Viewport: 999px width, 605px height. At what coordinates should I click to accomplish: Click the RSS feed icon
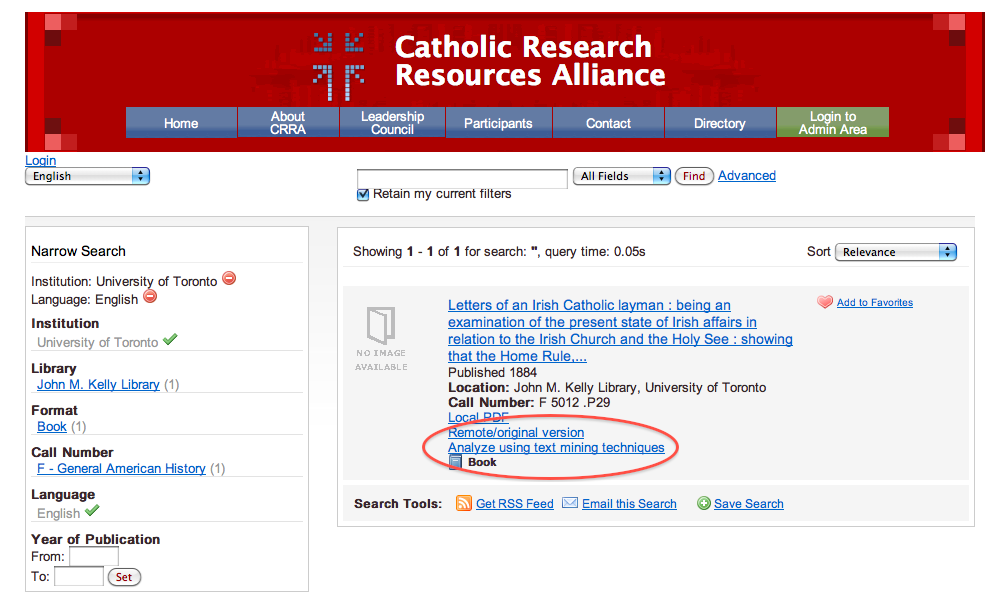[463, 503]
